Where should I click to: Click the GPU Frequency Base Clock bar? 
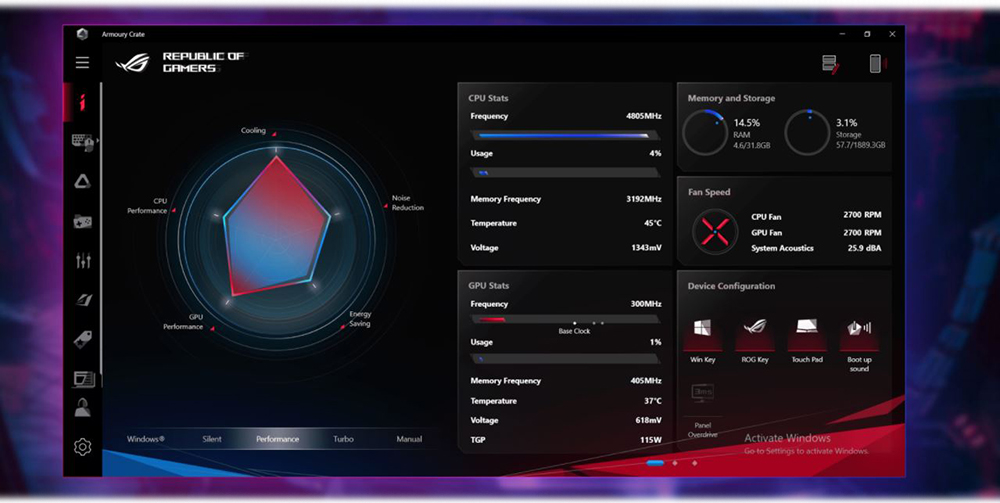565,320
